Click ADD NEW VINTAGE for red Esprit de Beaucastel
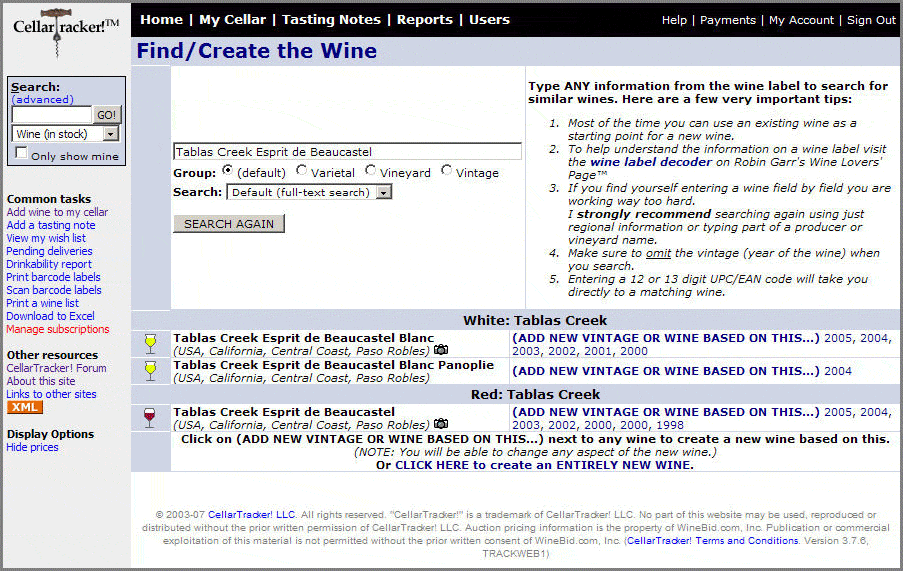The width and height of the screenshot is (903, 571). [x=666, y=412]
